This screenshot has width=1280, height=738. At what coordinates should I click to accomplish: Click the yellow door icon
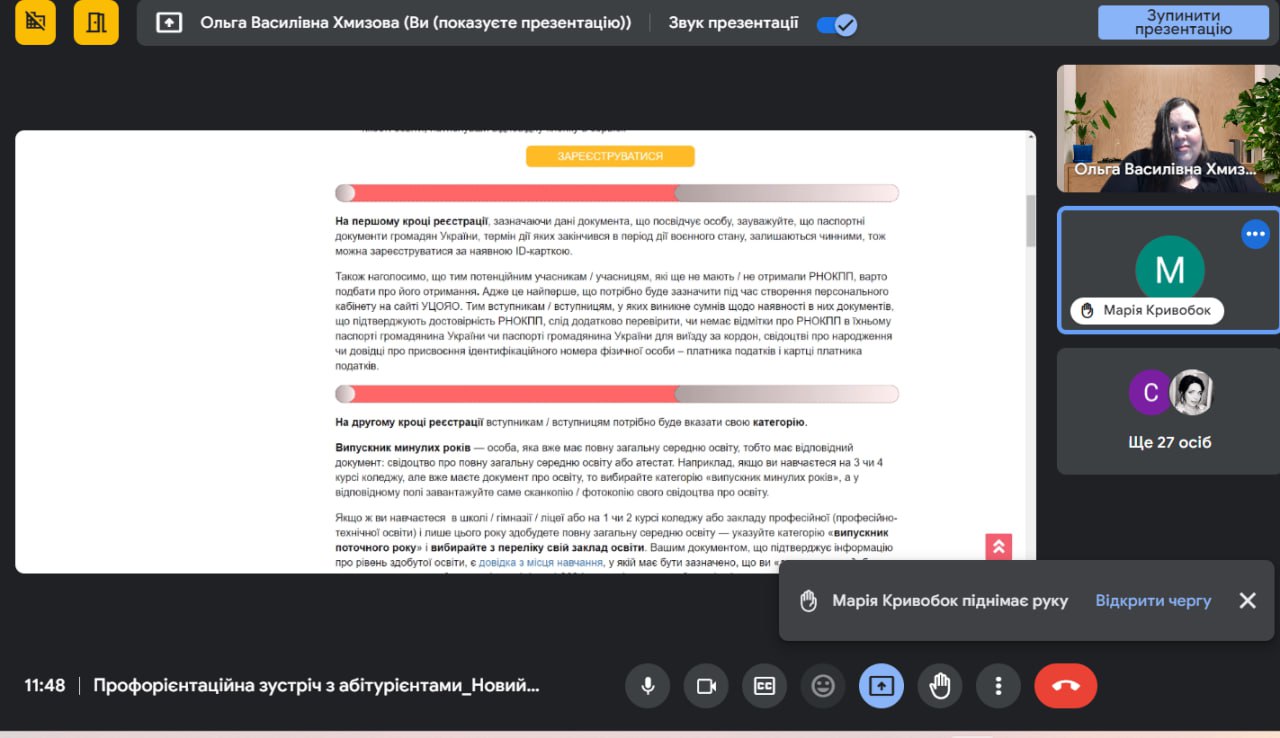pyautogui.click(x=96, y=22)
